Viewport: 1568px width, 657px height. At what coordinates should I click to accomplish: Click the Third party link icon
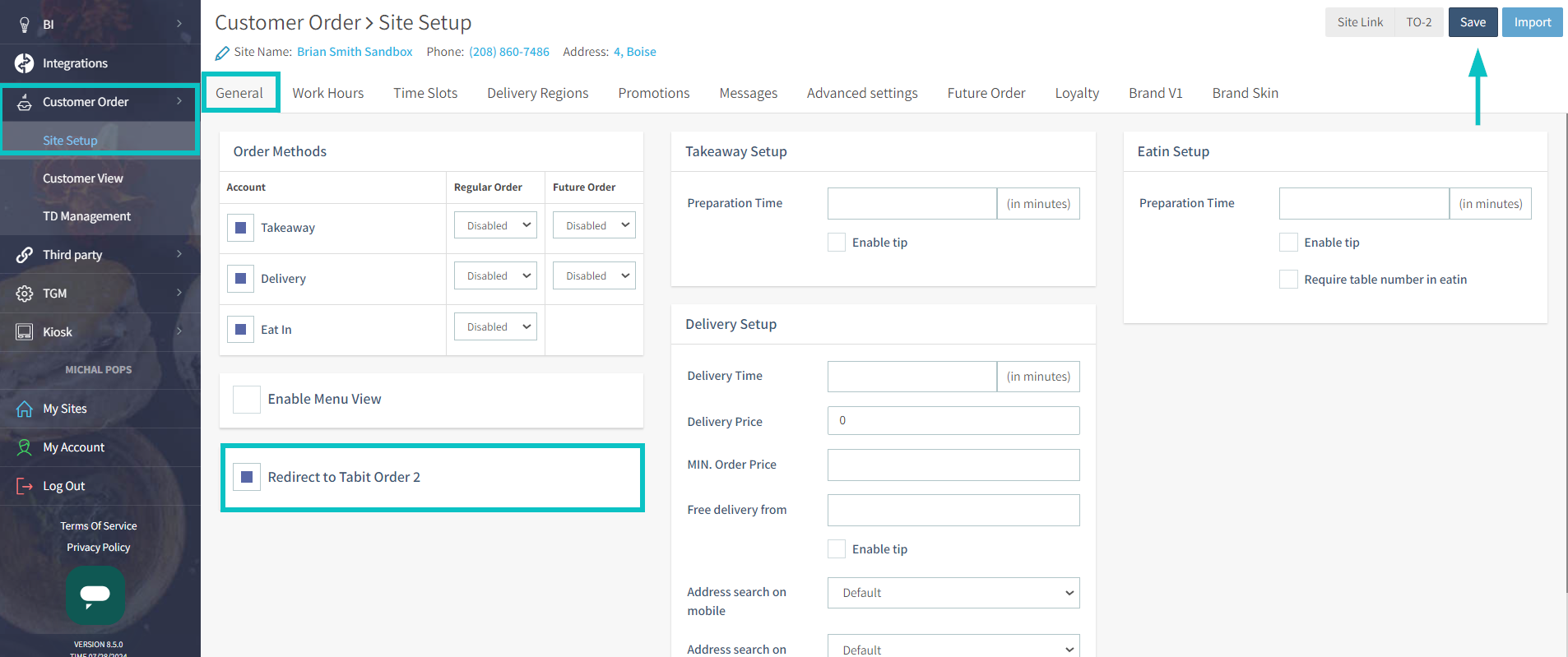click(25, 255)
